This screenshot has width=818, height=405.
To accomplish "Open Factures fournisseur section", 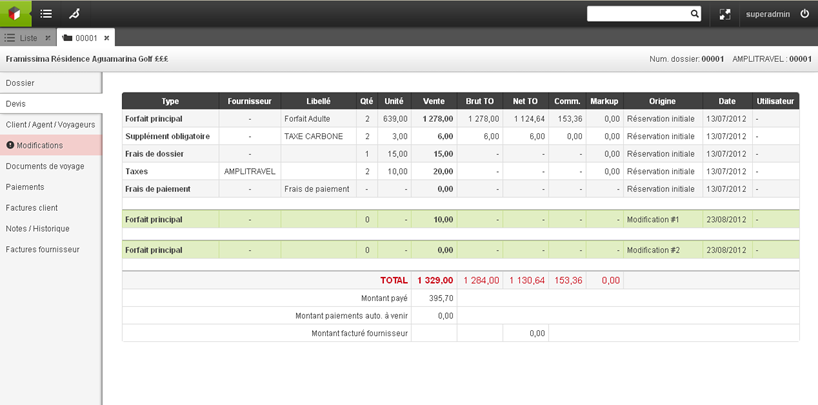I will (x=42, y=249).
